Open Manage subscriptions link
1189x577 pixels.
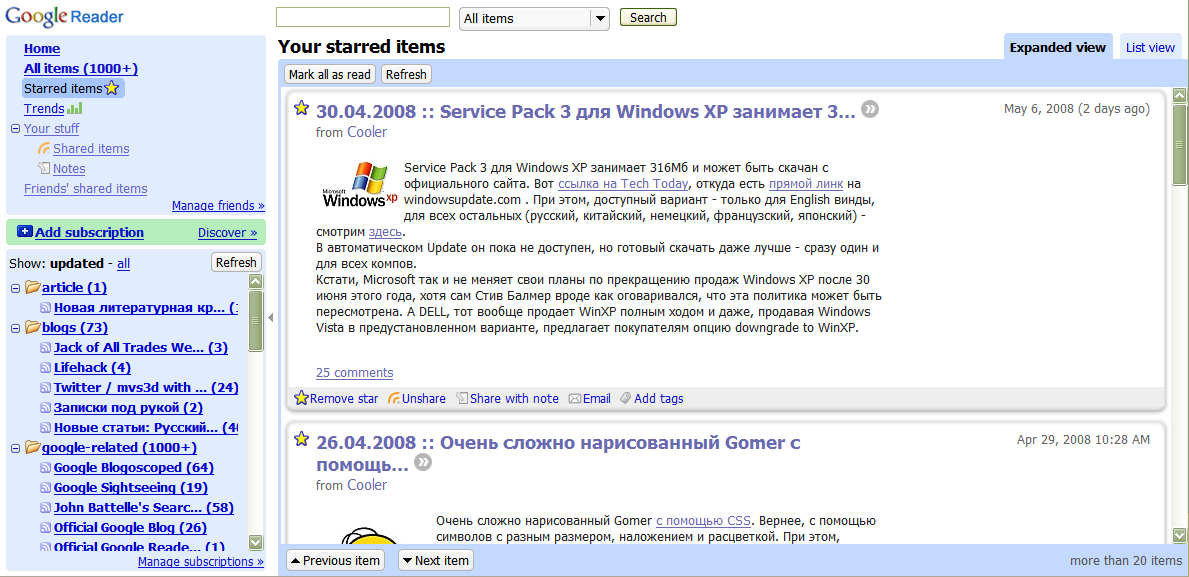point(201,562)
